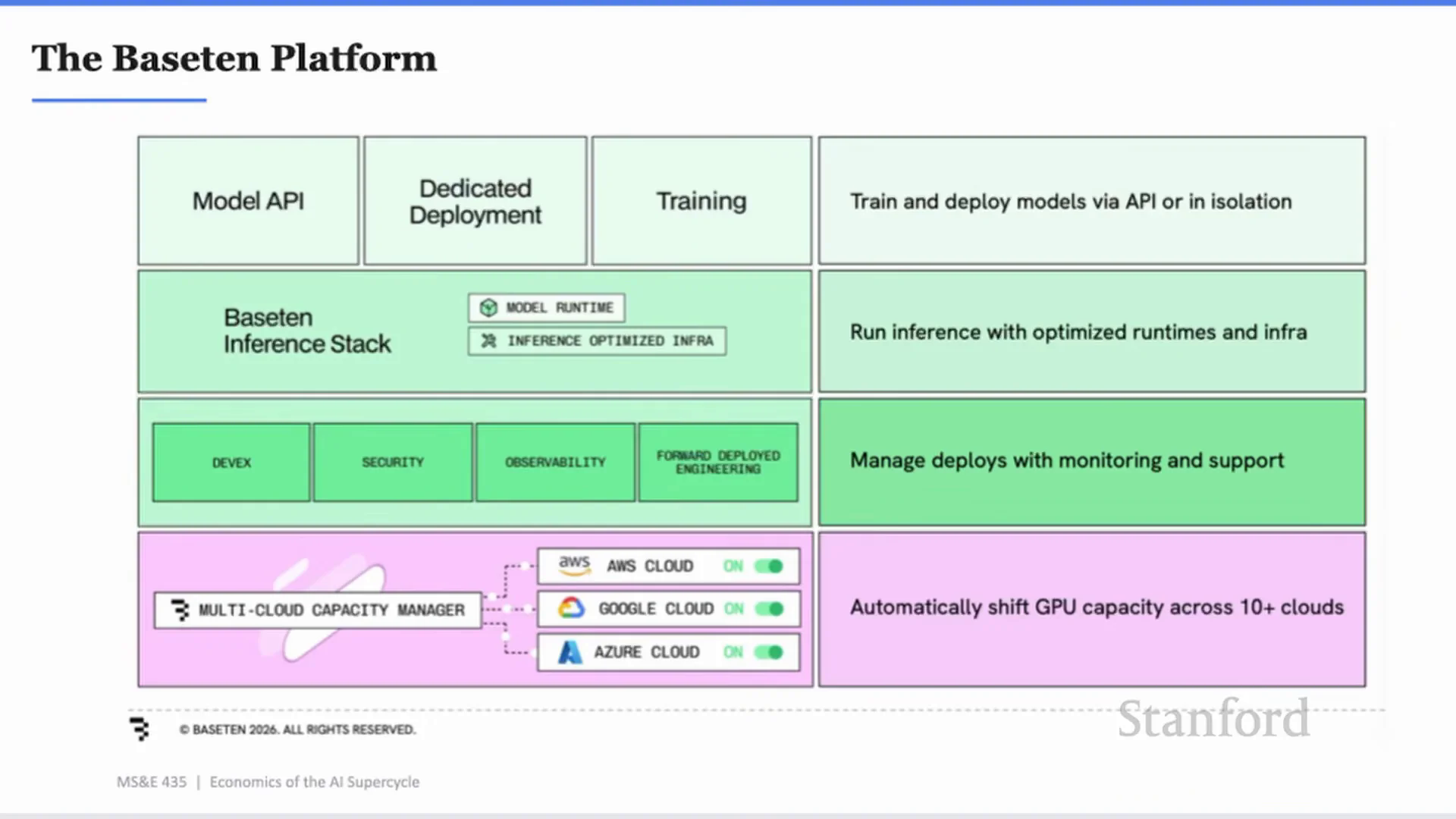Image resolution: width=1456 pixels, height=819 pixels.
Task: Click the GOOGLE CLOUD text
Action: click(656, 608)
